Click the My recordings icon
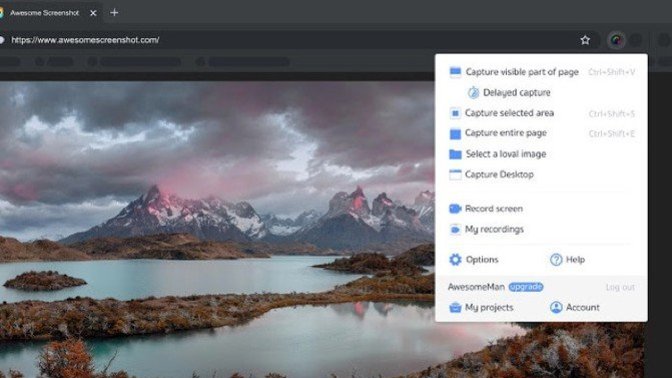This screenshot has height=378, width=672. coord(455,229)
